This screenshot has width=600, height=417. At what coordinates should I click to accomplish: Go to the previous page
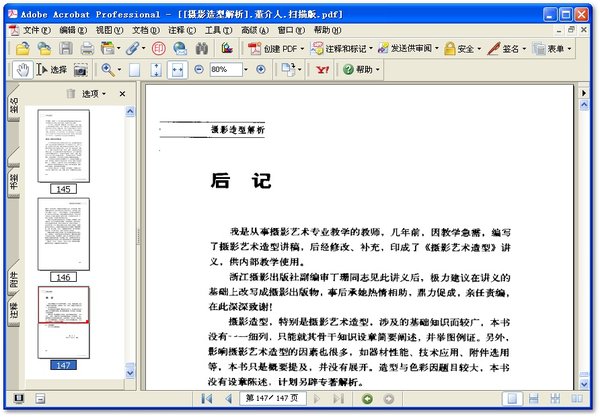tap(228, 399)
